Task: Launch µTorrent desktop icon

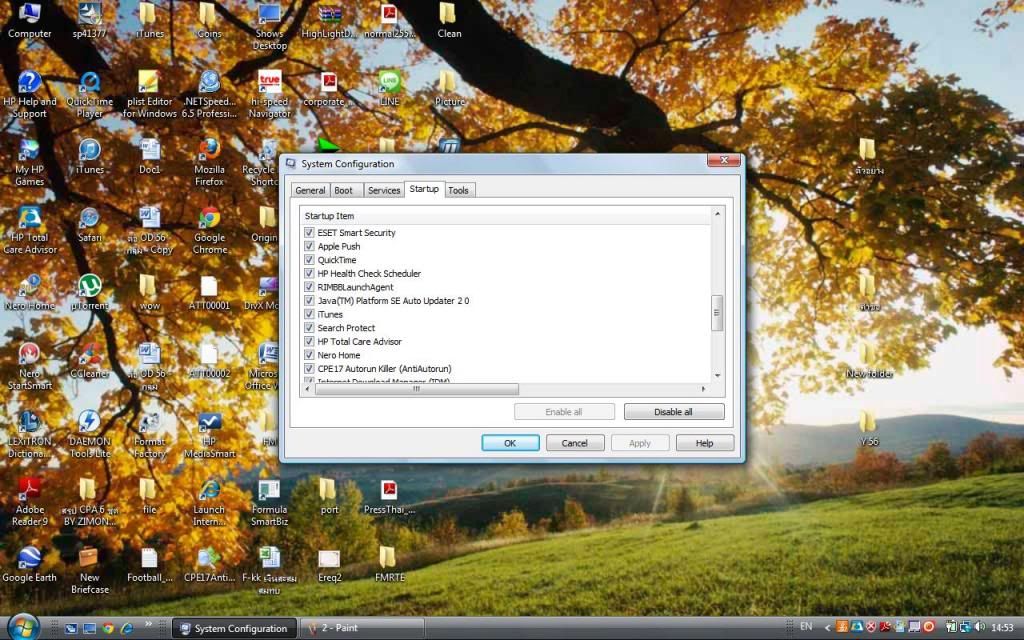Action: 89,292
